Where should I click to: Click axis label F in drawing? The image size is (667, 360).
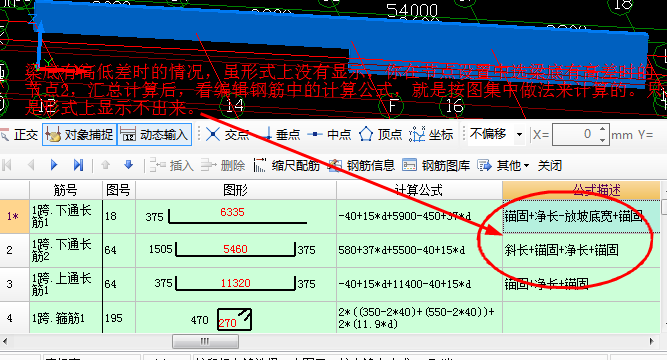coord(393,106)
